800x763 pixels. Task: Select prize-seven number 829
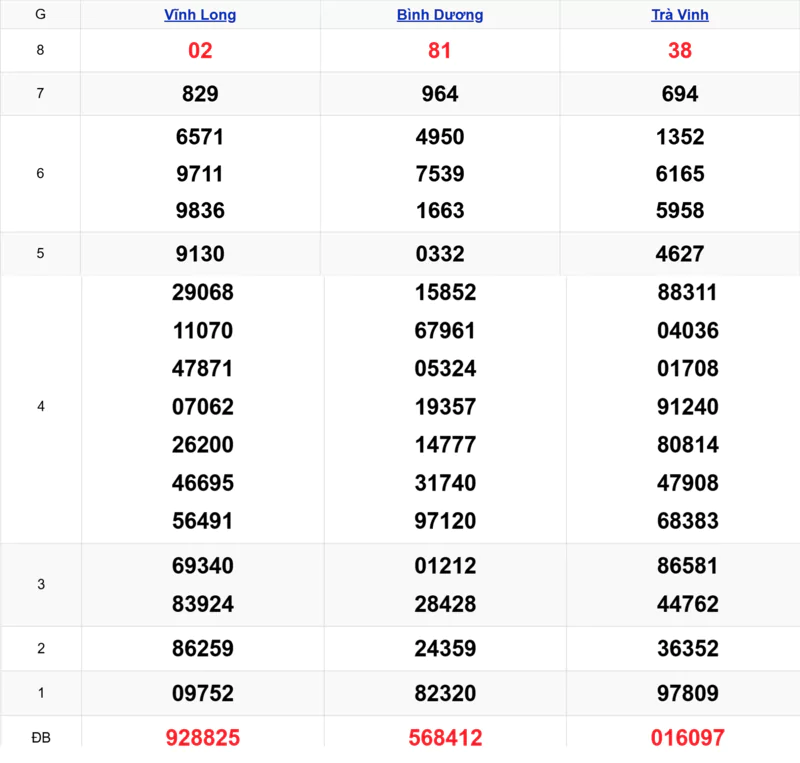[x=200, y=94]
